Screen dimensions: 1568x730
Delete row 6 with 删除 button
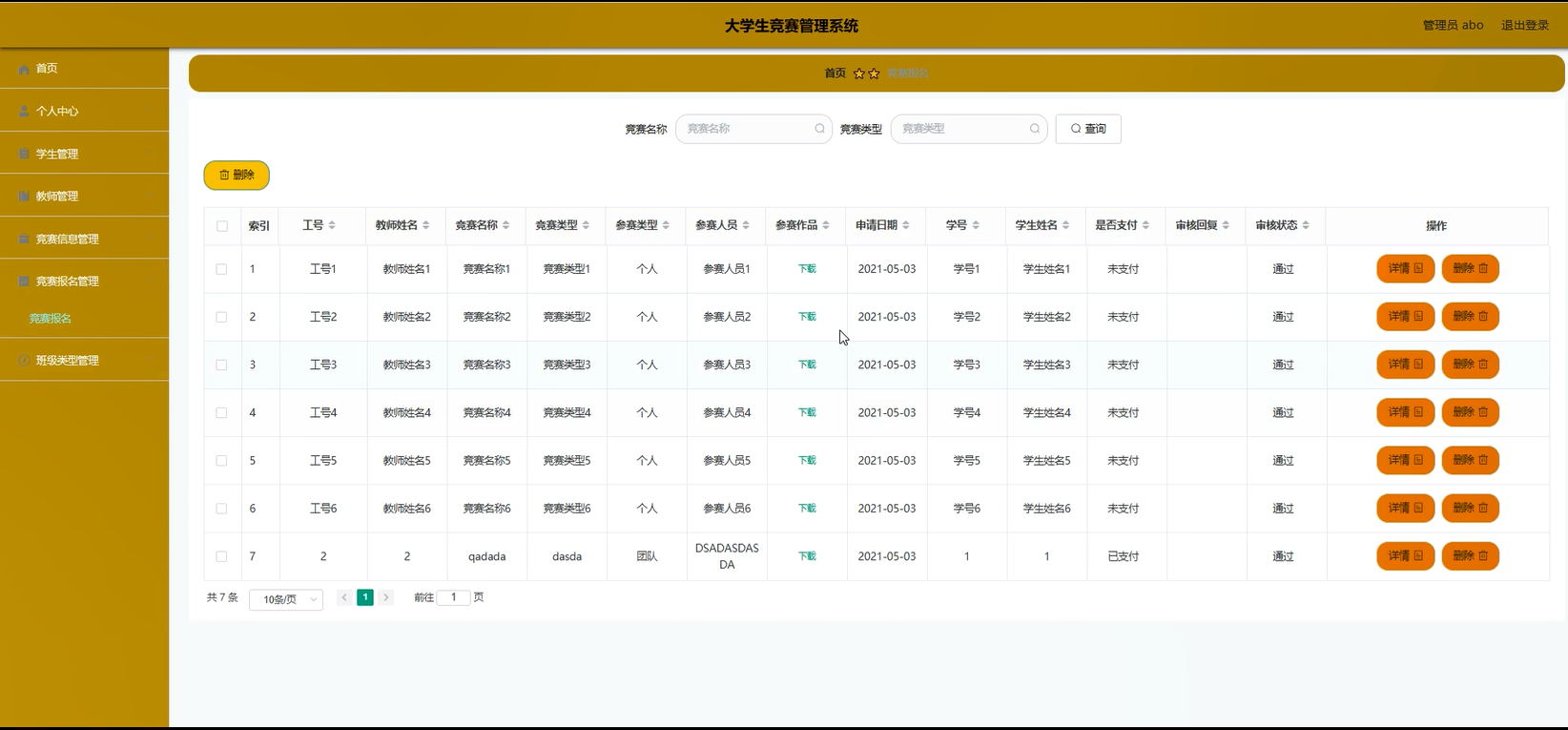(x=1470, y=508)
